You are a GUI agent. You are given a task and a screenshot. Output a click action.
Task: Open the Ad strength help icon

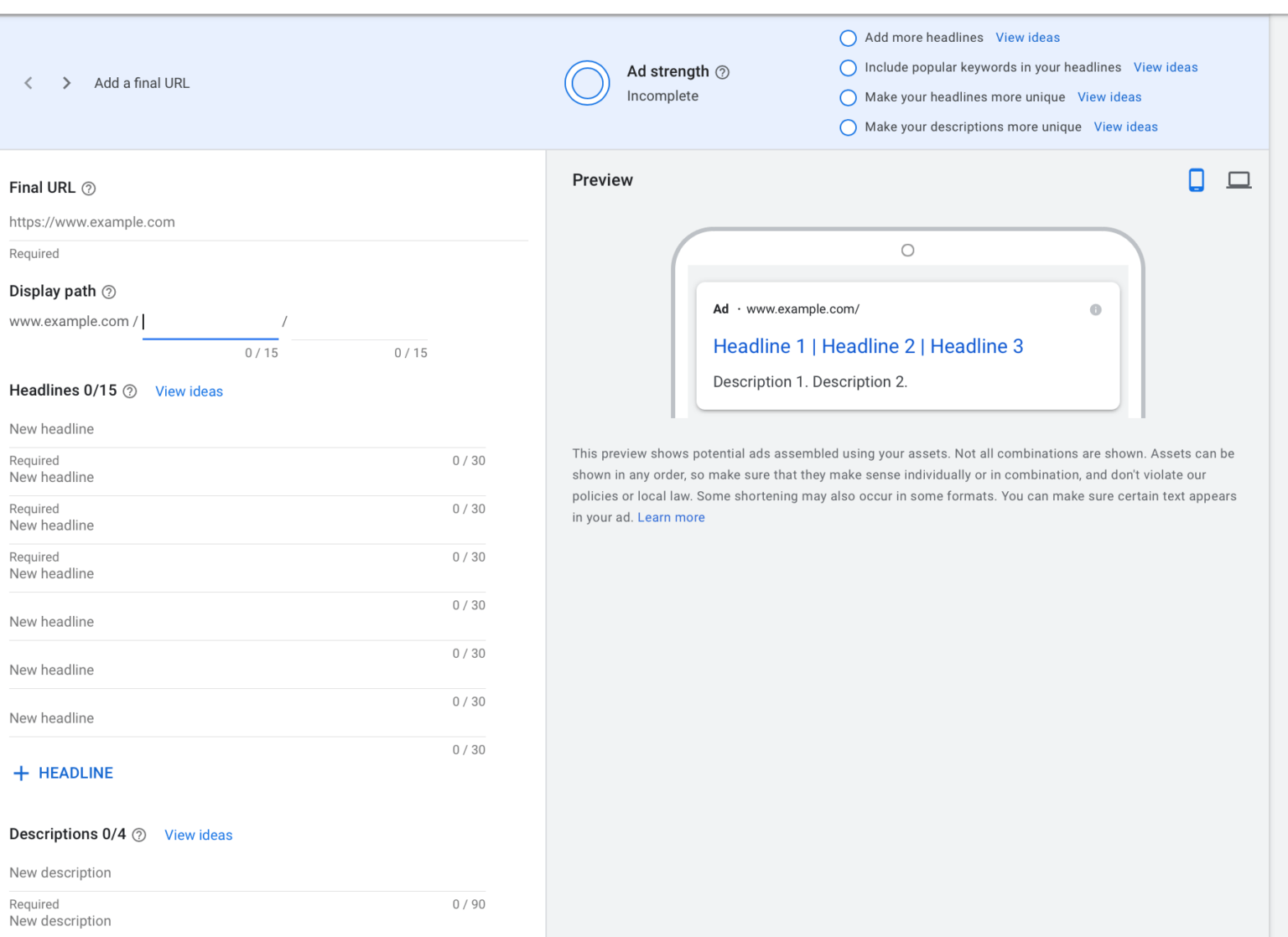click(x=722, y=72)
